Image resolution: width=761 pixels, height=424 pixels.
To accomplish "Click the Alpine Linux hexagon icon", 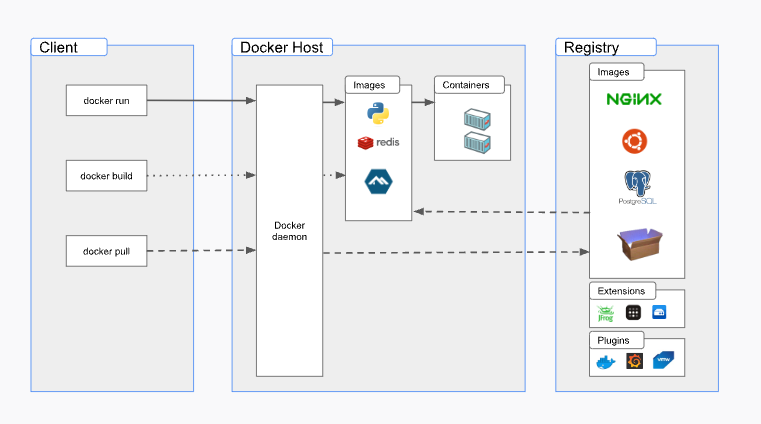I will 378,181.
